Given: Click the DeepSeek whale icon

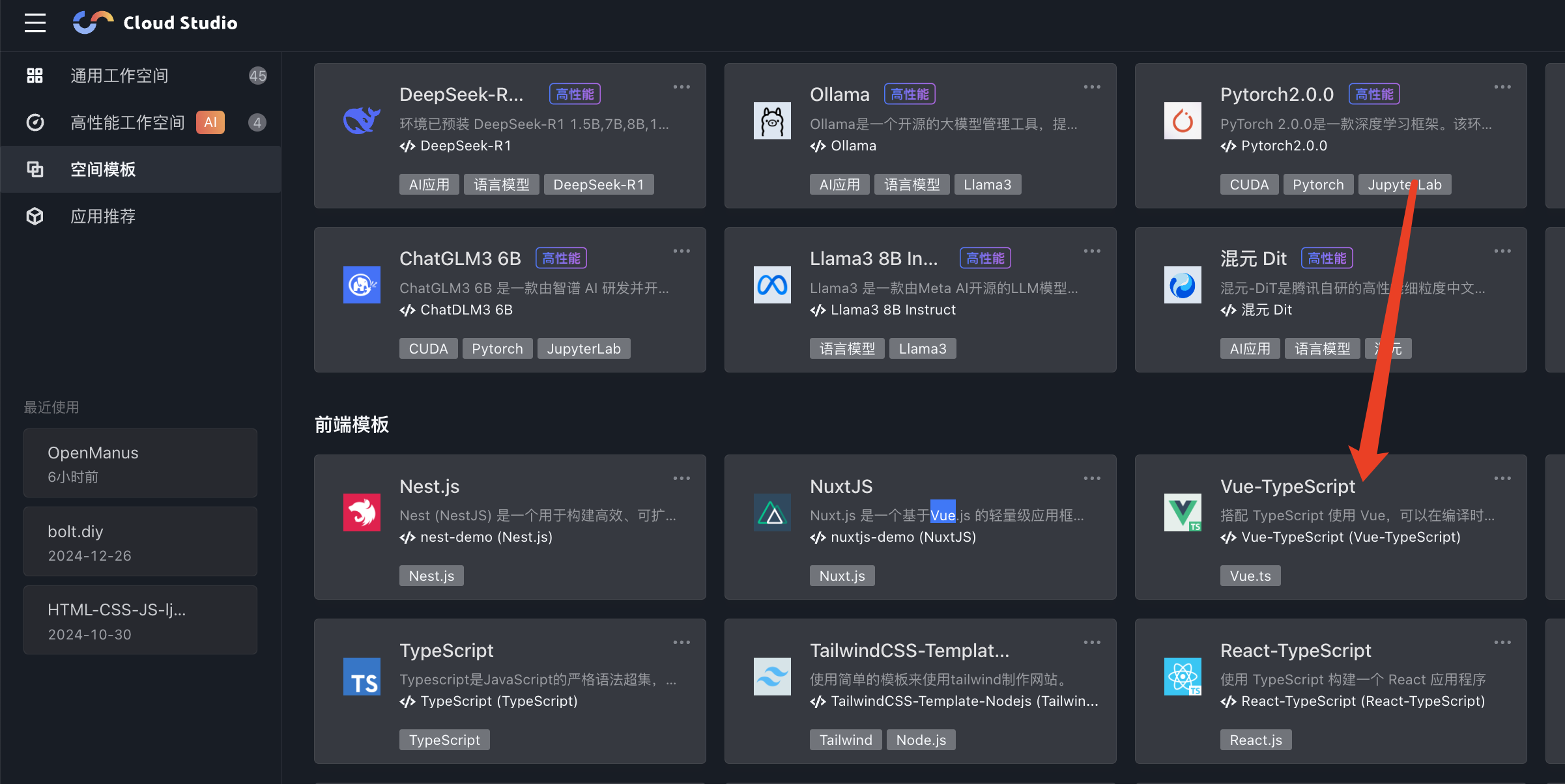Looking at the screenshot, I should click(x=362, y=120).
